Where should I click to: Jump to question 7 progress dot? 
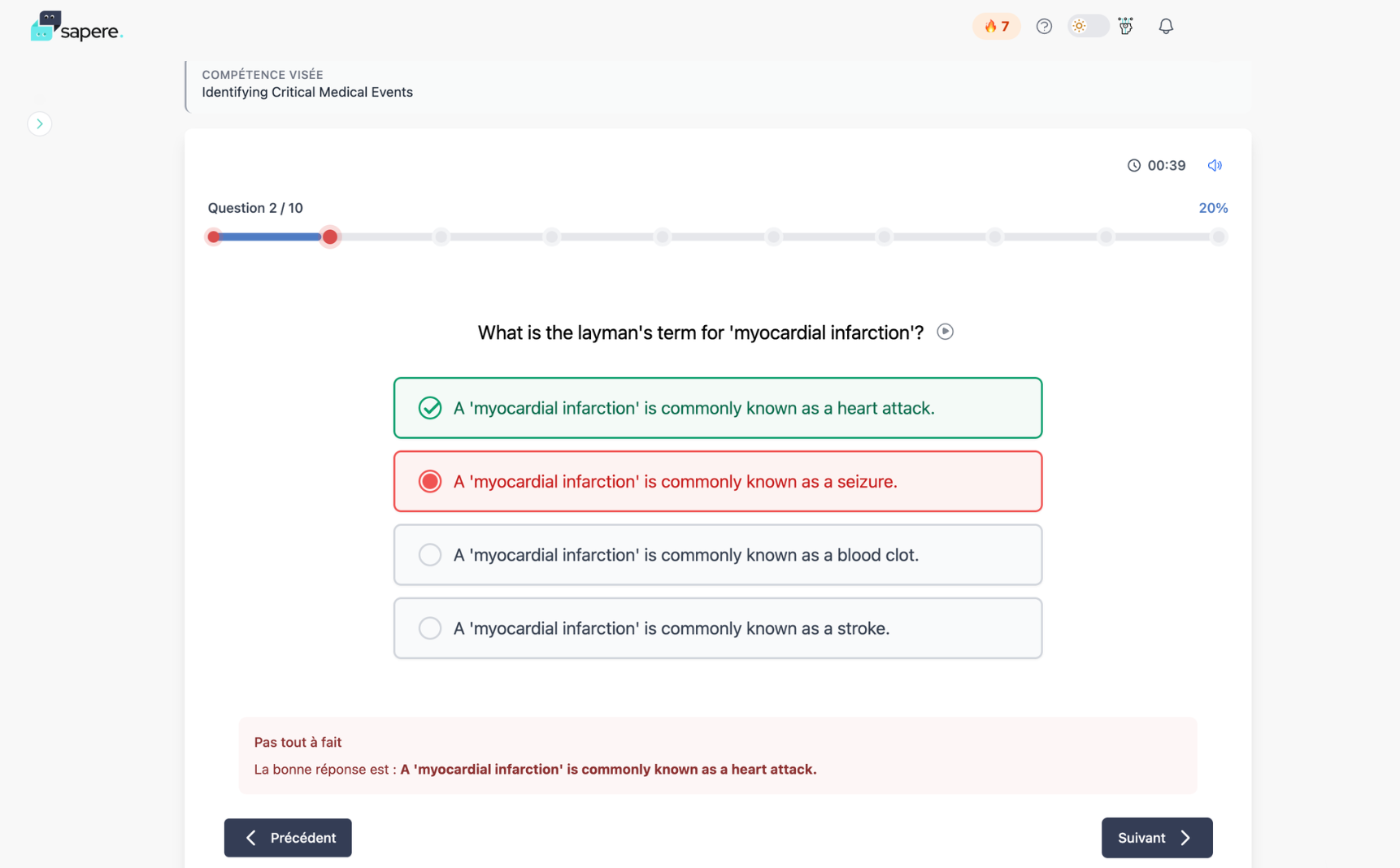tap(885, 237)
